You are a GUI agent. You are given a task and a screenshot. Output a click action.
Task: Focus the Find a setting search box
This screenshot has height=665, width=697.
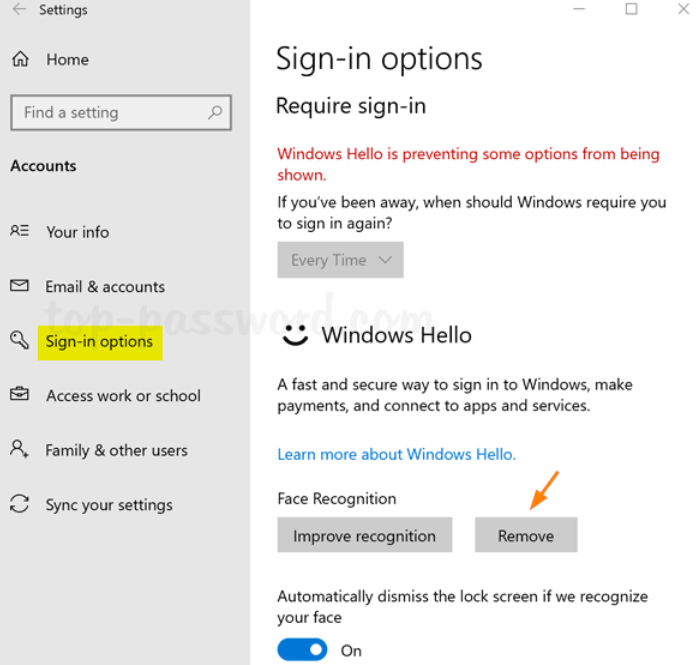tap(121, 112)
